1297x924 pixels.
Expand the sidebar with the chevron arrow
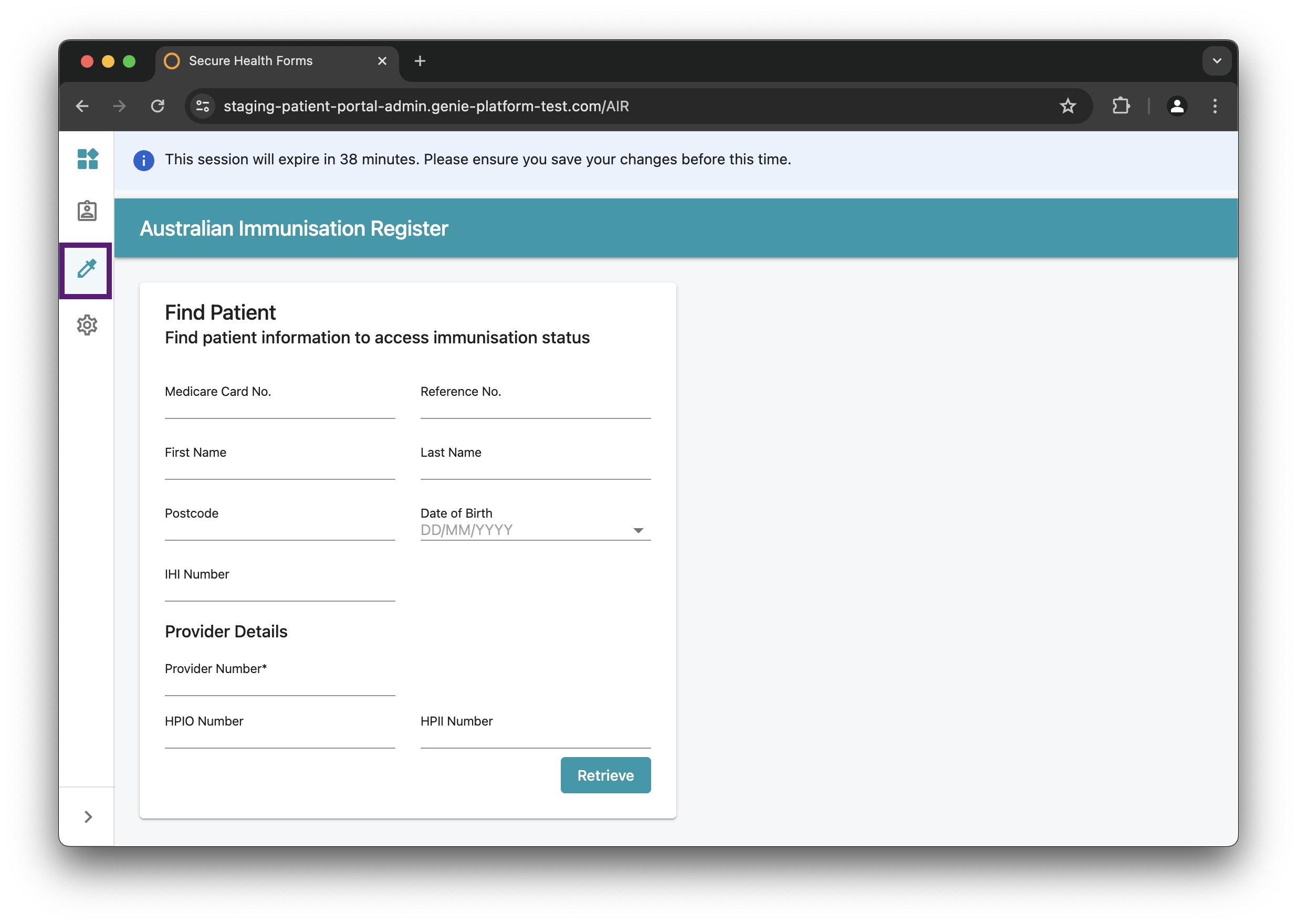(88, 817)
